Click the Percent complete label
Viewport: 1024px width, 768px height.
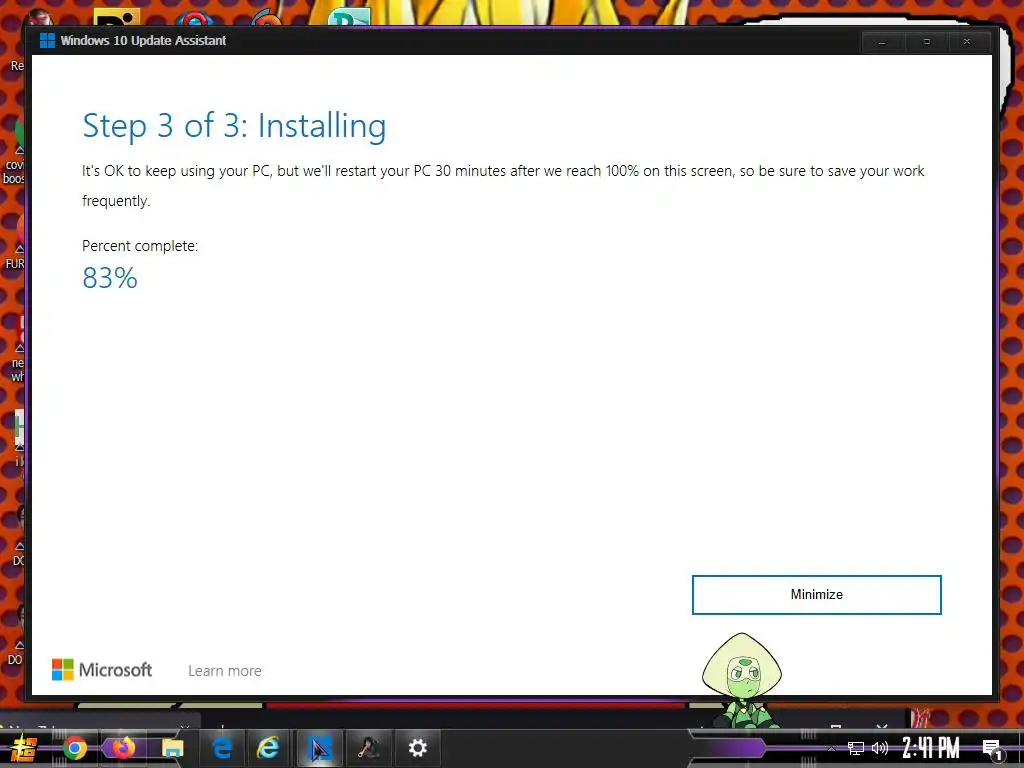(x=140, y=246)
